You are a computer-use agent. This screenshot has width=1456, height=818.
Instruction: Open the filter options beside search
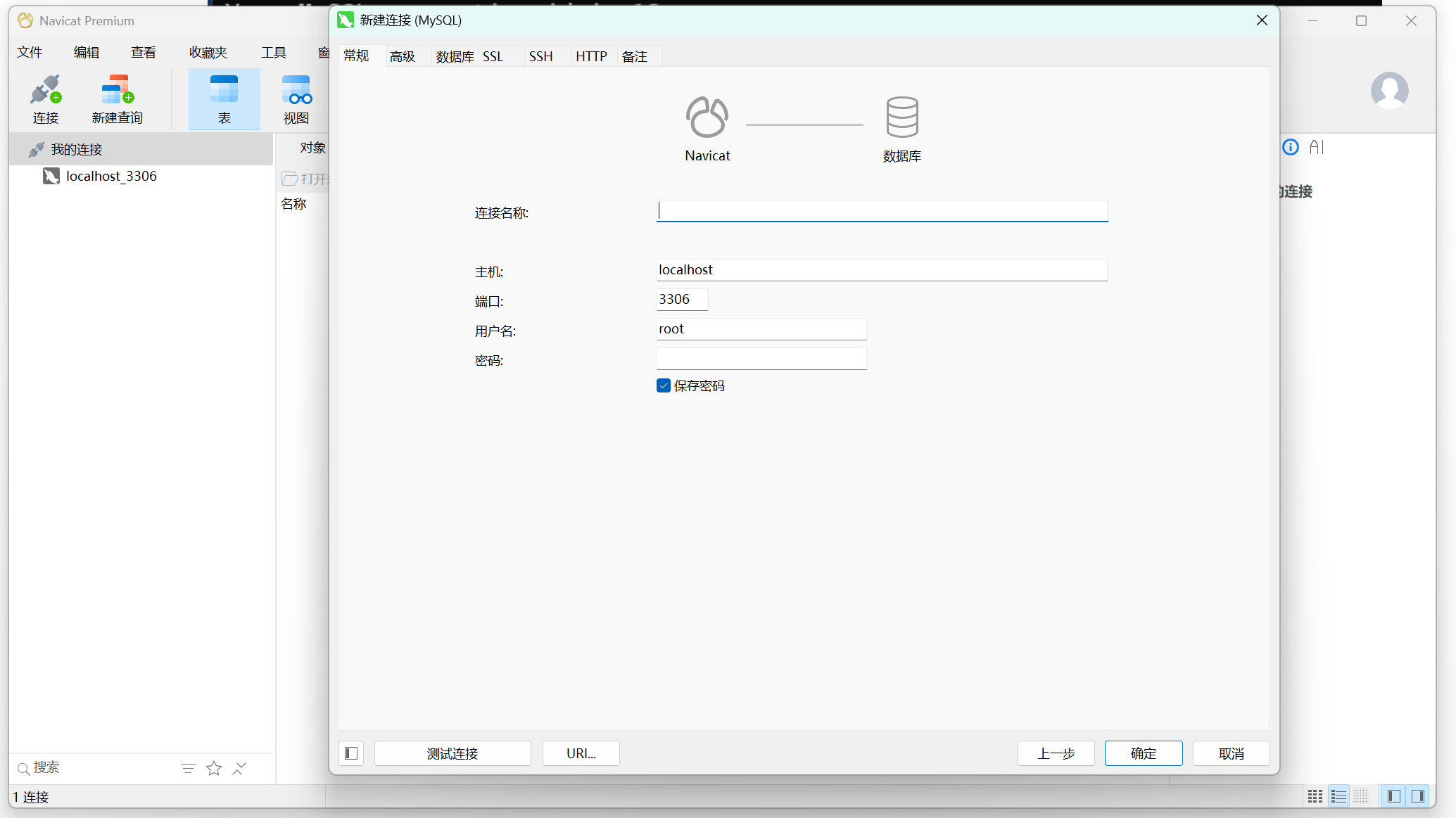pyautogui.click(x=188, y=768)
